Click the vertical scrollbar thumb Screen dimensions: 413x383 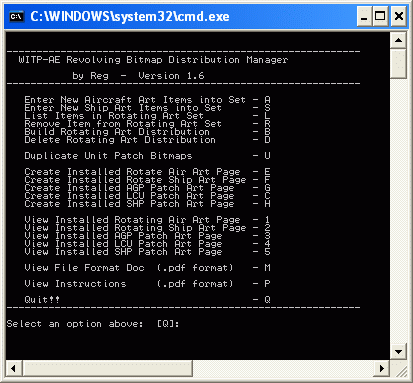[398, 63]
